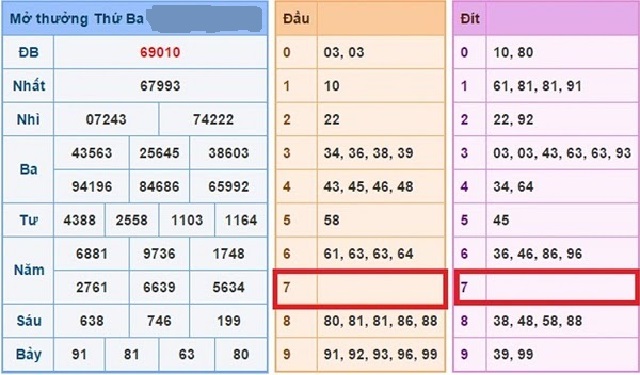Click Đầu row value "34, 36, 38, 39"
This screenshot has height=375, width=640.
point(369,153)
